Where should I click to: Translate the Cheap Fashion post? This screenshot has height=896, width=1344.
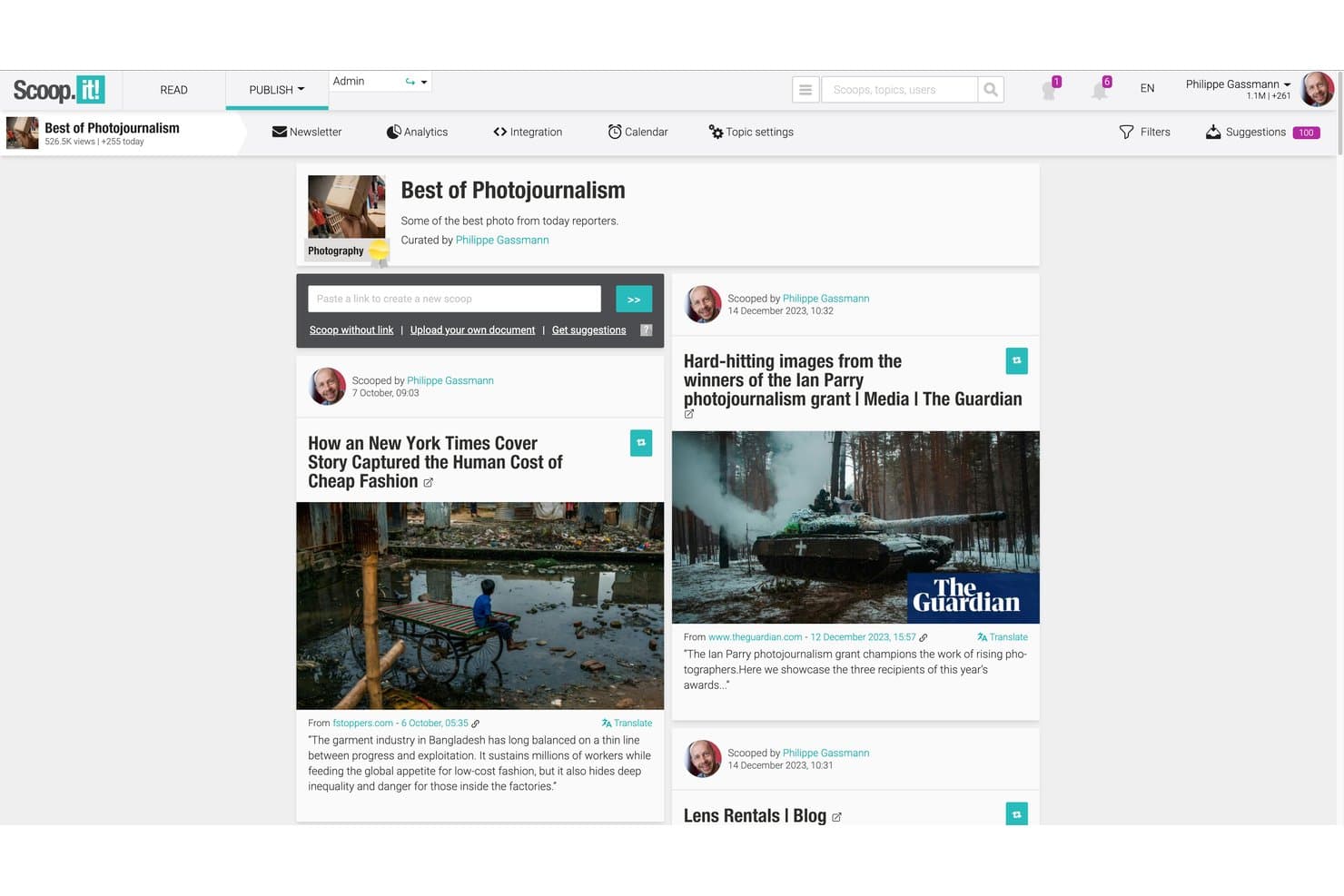click(x=627, y=724)
